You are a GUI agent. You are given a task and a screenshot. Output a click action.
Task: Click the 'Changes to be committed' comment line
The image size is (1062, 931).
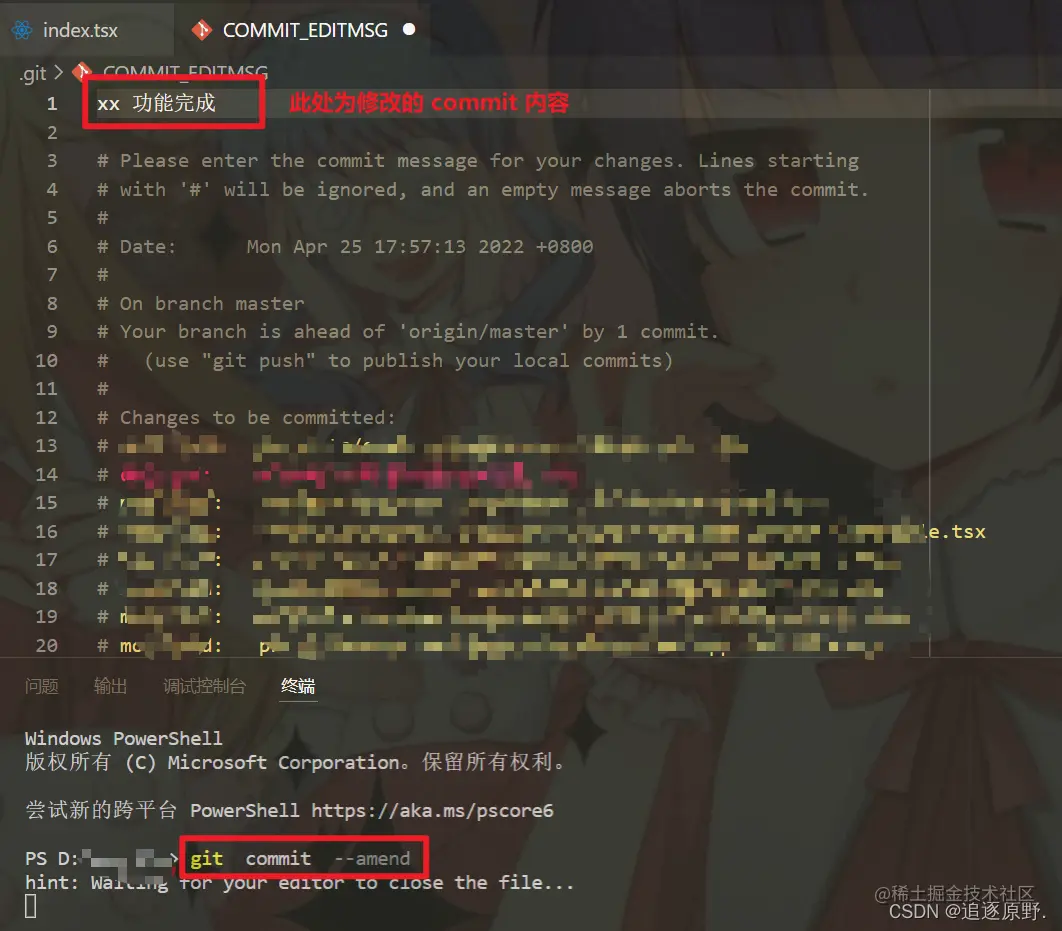246,417
